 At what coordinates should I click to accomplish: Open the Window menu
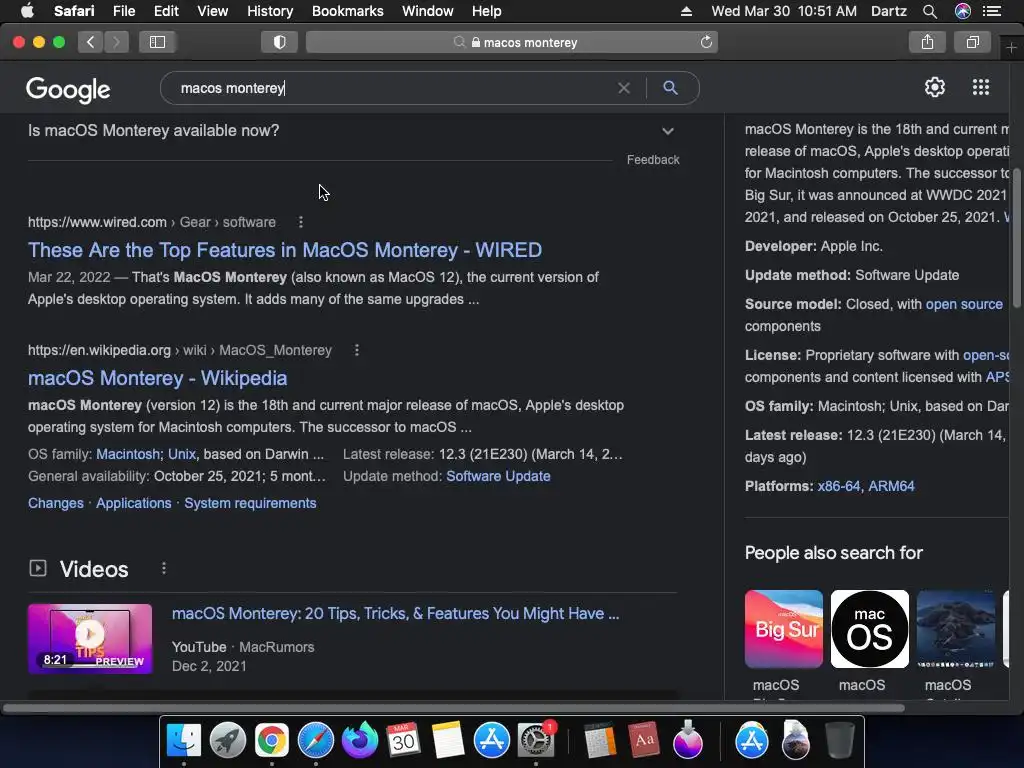click(427, 11)
